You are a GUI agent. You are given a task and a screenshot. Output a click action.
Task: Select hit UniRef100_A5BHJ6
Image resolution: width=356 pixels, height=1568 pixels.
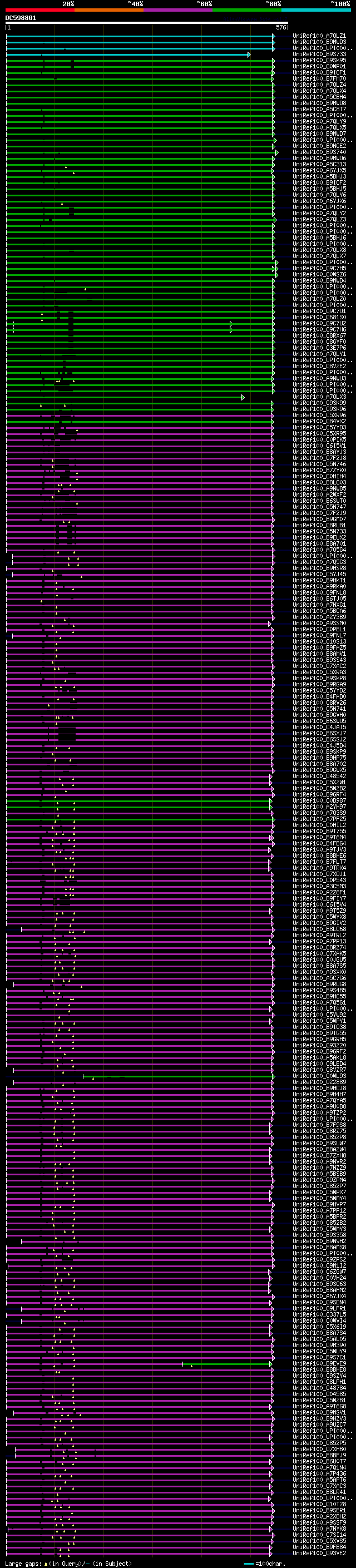(319, 238)
